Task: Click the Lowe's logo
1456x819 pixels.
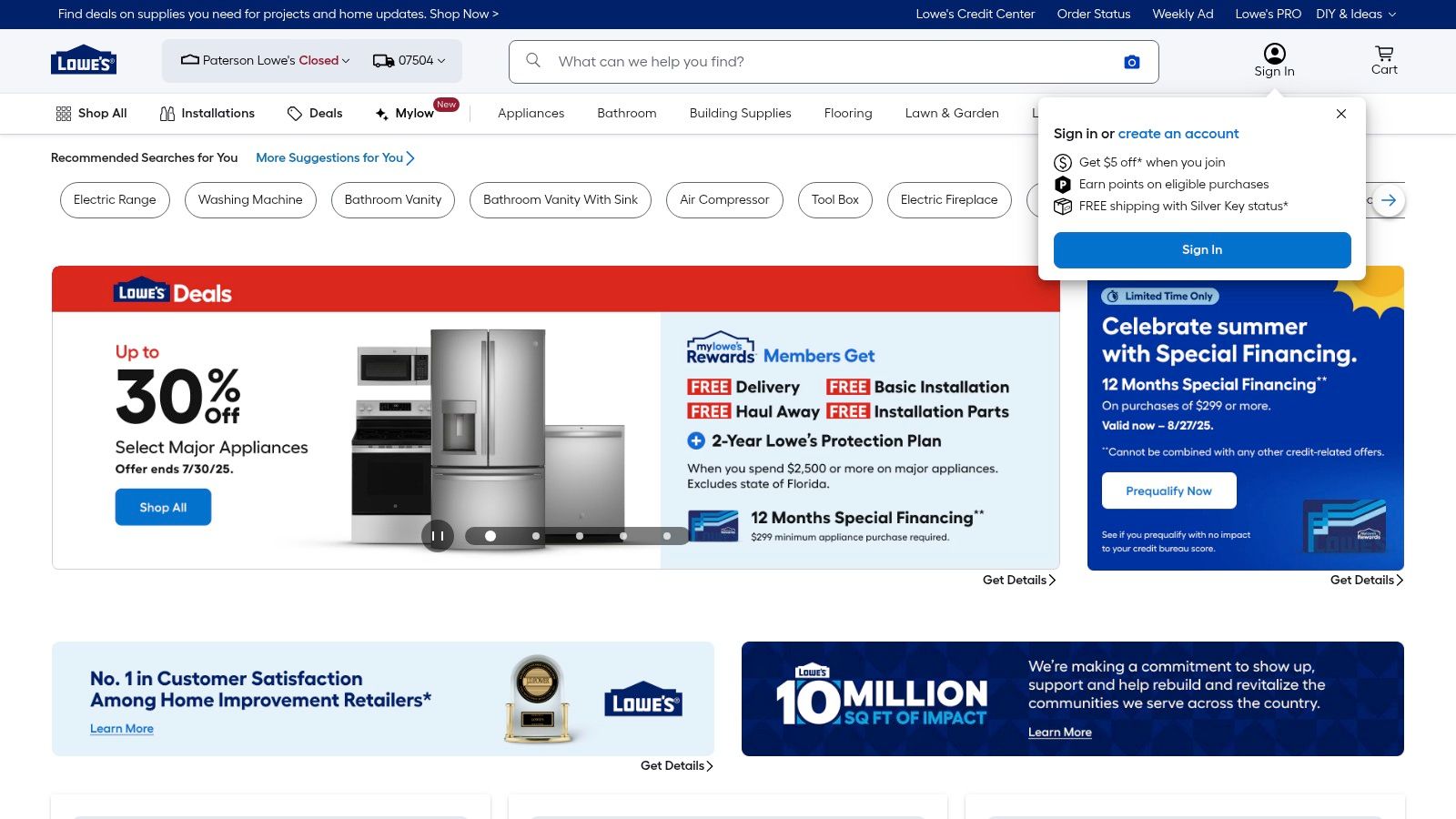Action: click(x=83, y=60)
